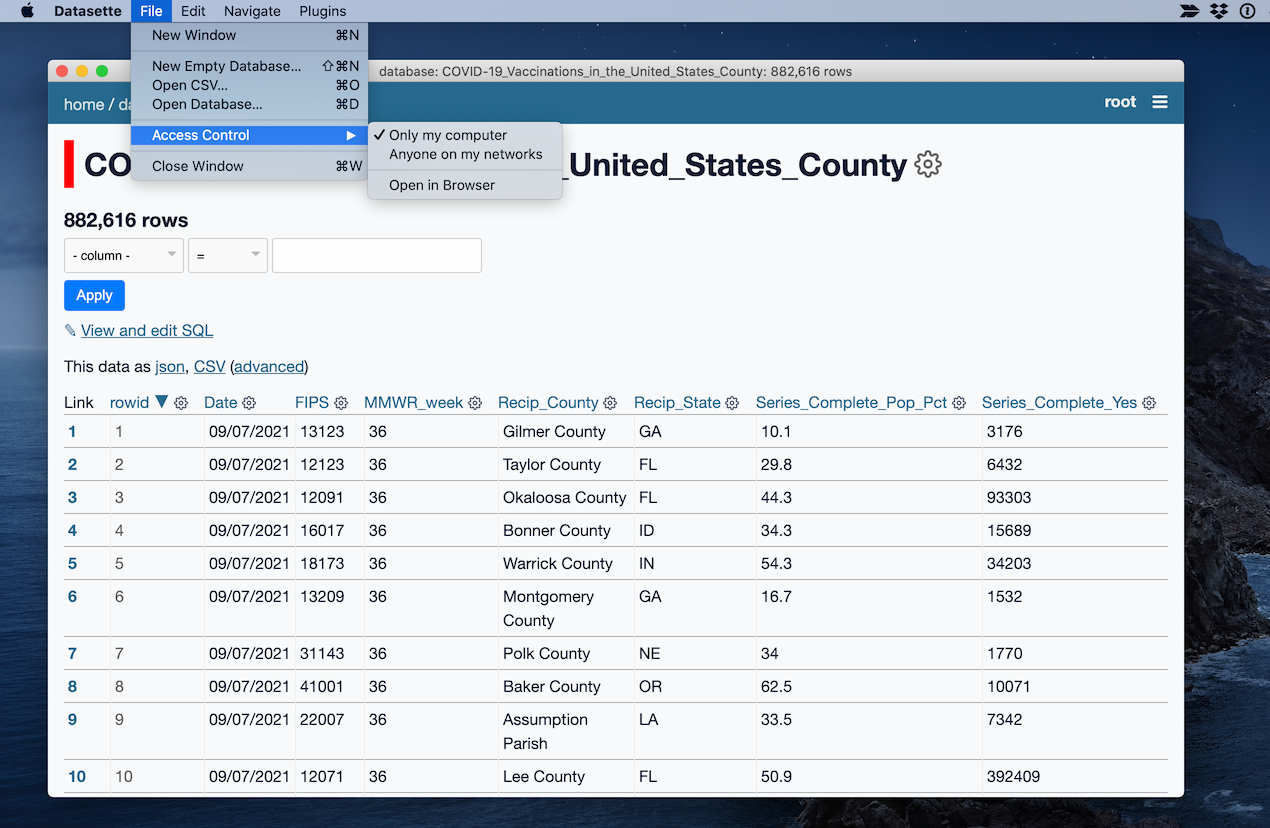
Task: Open the Plugins menu in menu bar
Action: coord(322,11)
